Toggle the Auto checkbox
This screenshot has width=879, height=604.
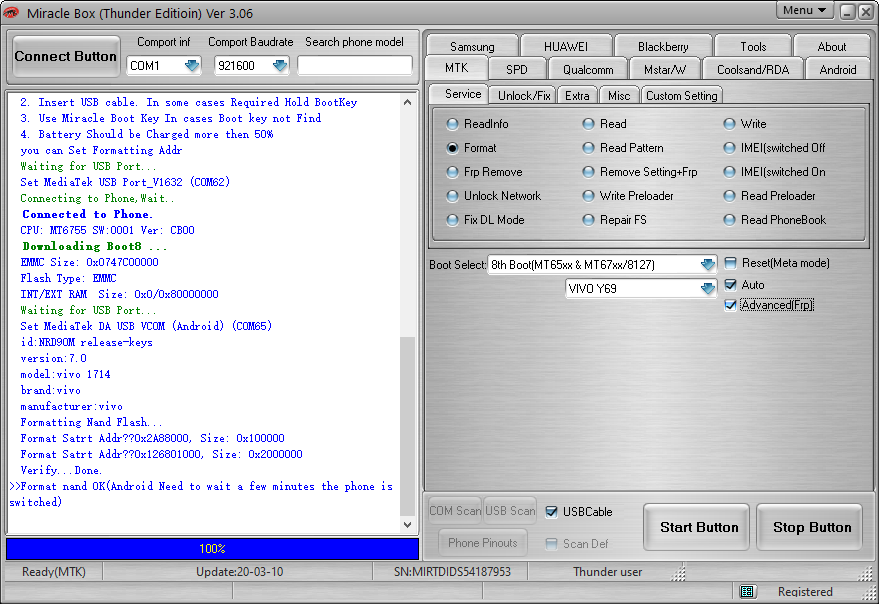(x=730, y=285)
